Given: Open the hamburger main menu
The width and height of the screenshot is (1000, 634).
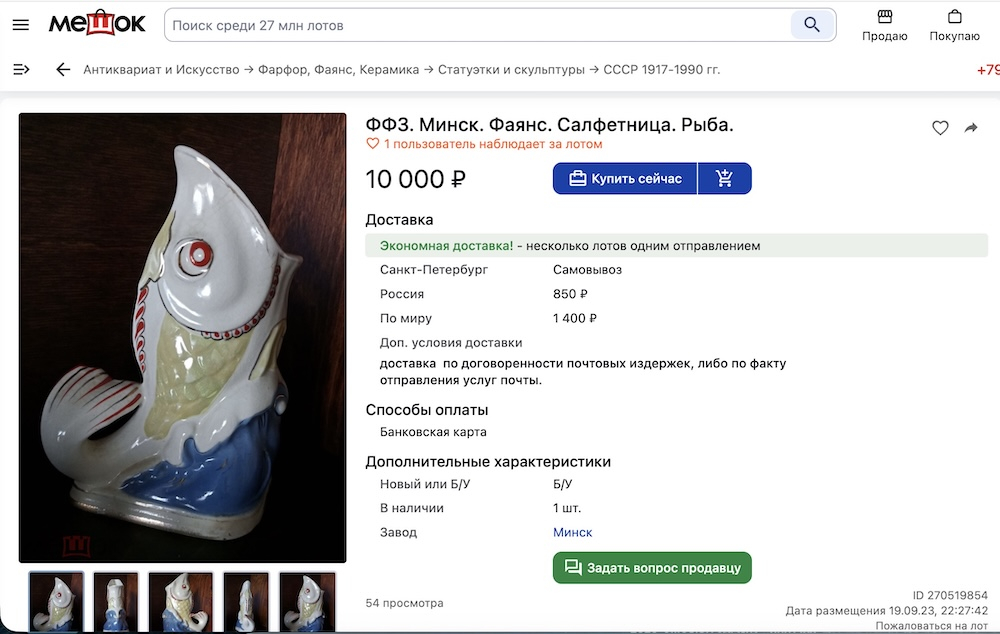Looking at the screenshot, I should (20, 25).
